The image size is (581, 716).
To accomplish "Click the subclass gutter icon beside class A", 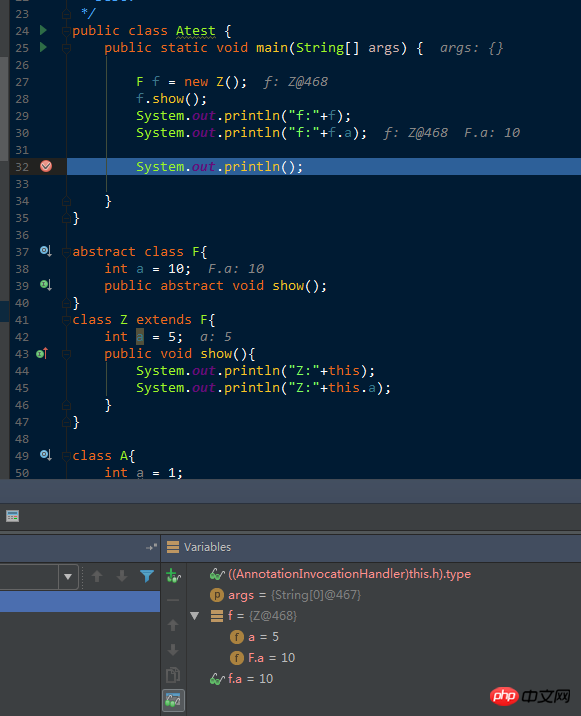I will click(x=45, y=455).
